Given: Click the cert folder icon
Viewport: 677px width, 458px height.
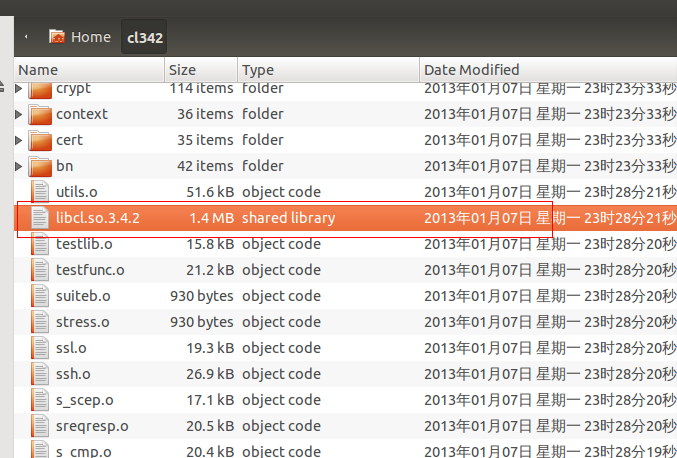Looking at the screenshot, I should [40, 140].
